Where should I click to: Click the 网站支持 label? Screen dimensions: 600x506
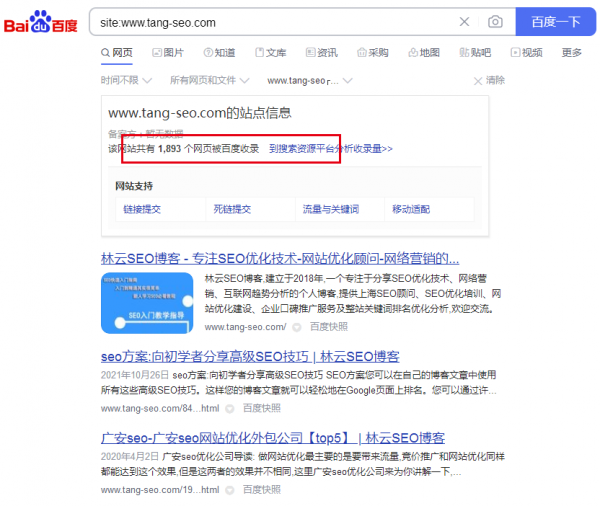pos(134,186)
